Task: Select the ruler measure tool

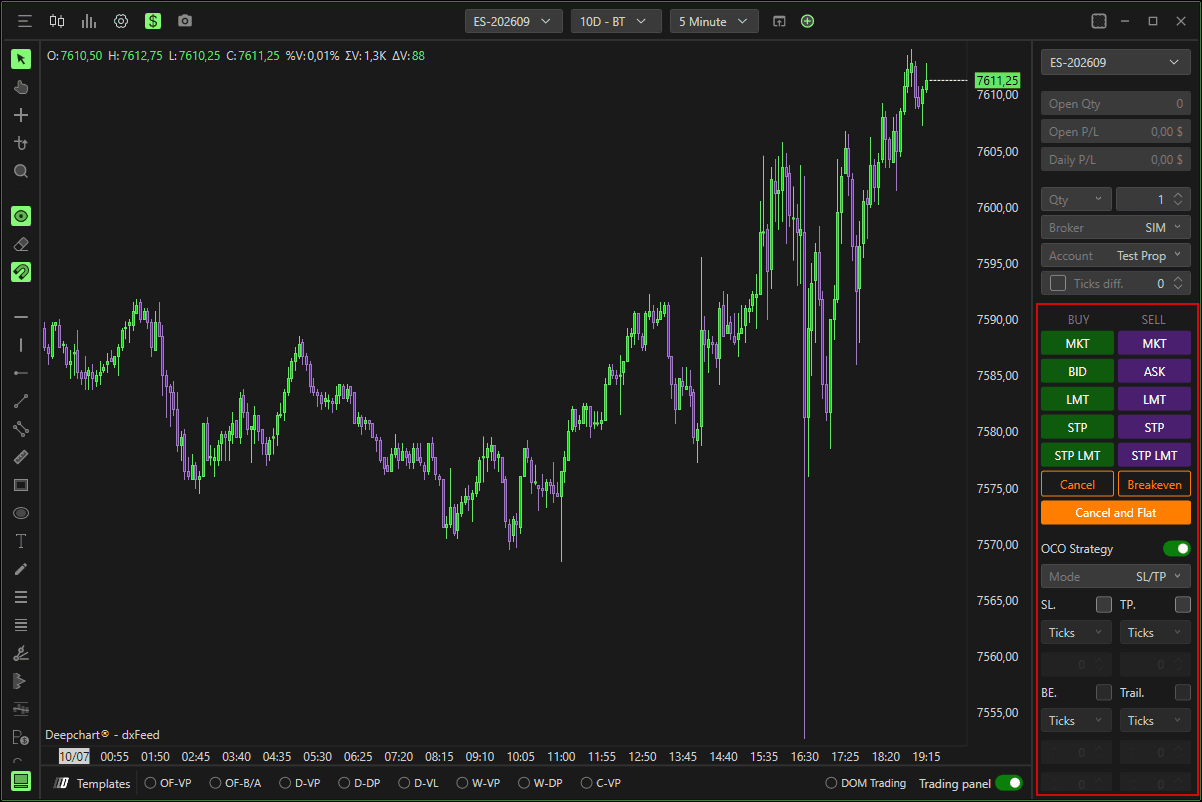Action: [x=21, y=457]
